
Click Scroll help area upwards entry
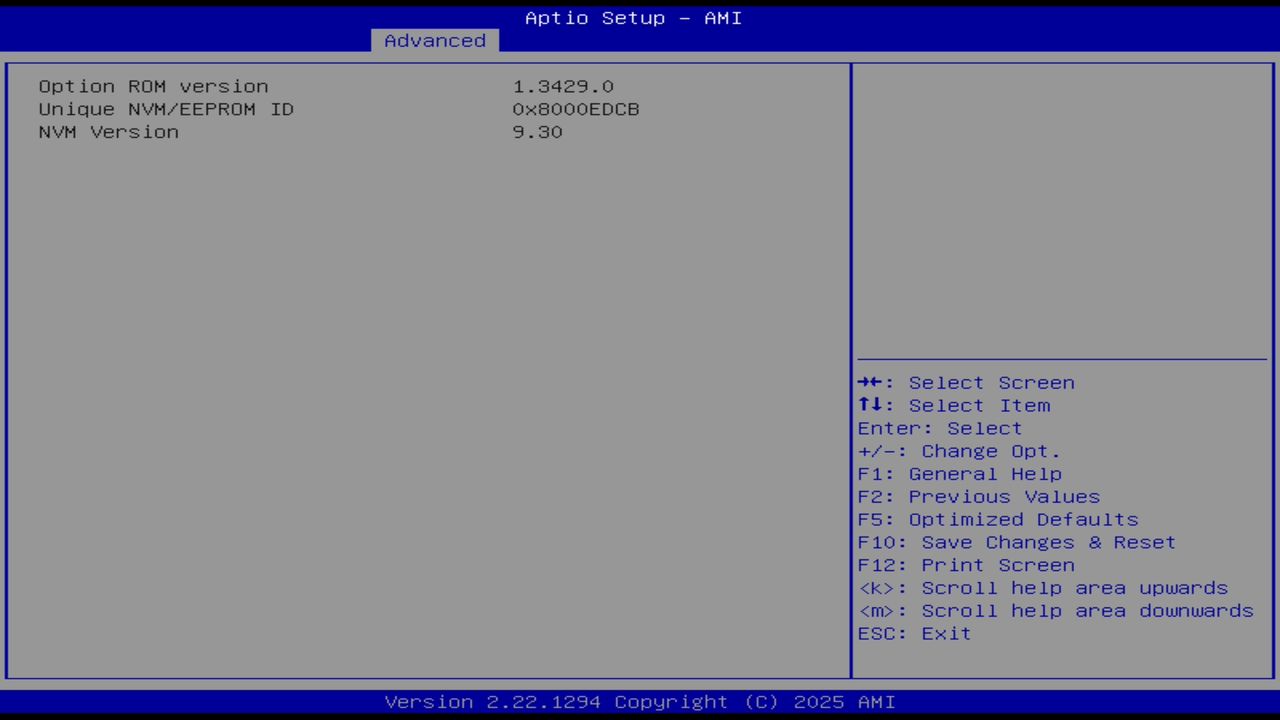[1043, 588]
